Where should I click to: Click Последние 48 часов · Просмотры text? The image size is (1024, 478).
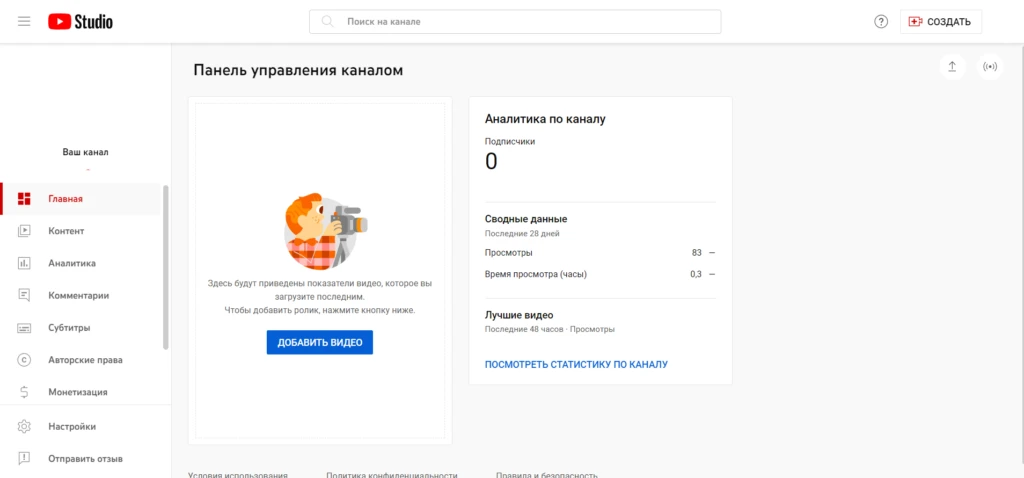click(549, 329)
